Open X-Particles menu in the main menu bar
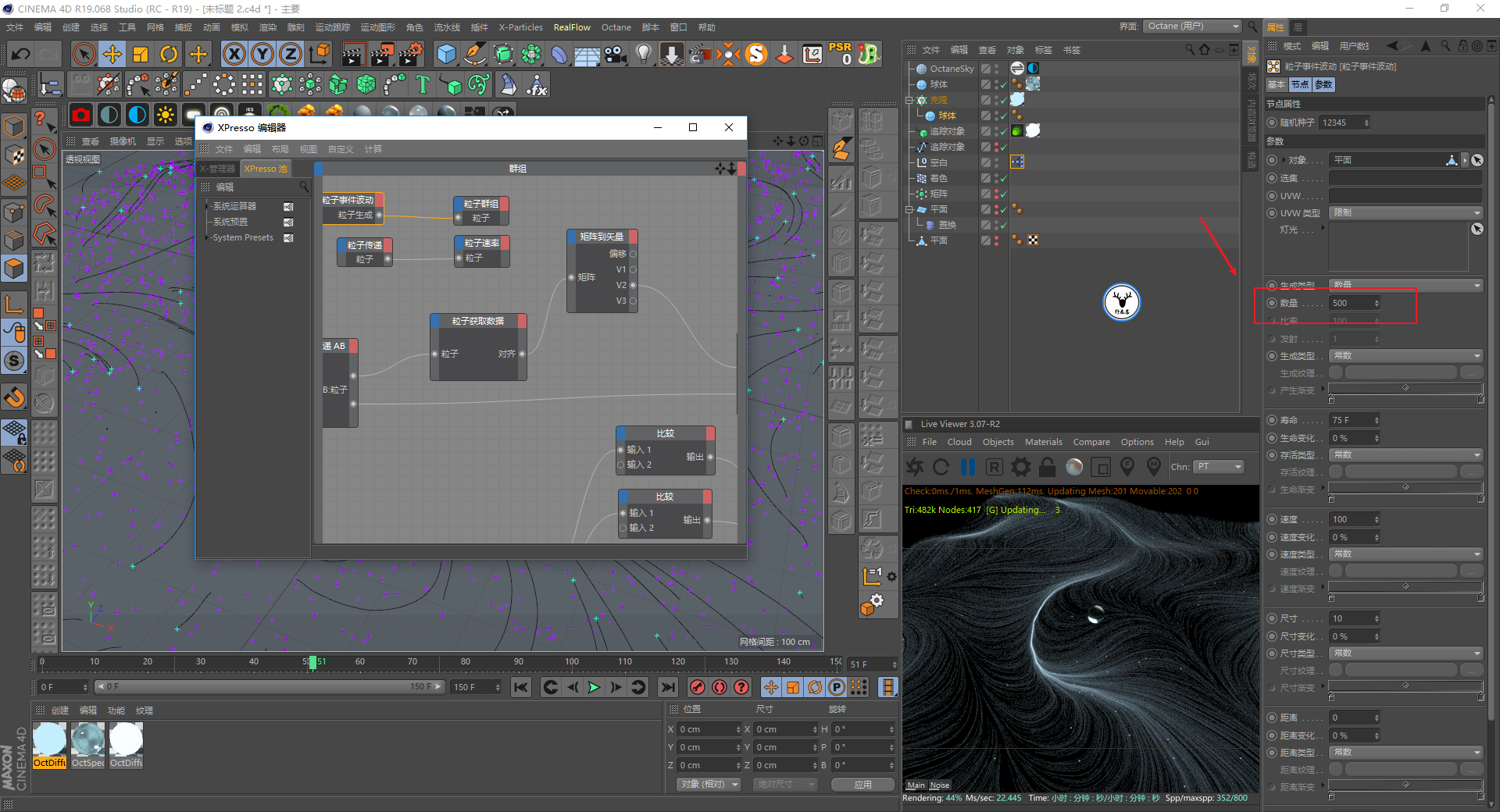This screenshot has width=1500, height=812. click(520, 27)
